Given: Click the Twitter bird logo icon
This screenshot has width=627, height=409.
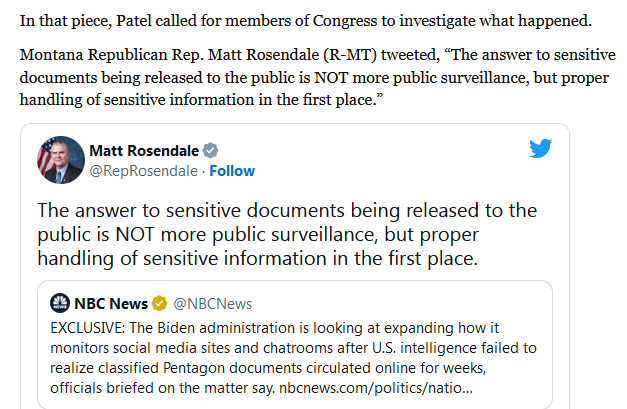Looking at the screenshot, I should coord(541,148).
